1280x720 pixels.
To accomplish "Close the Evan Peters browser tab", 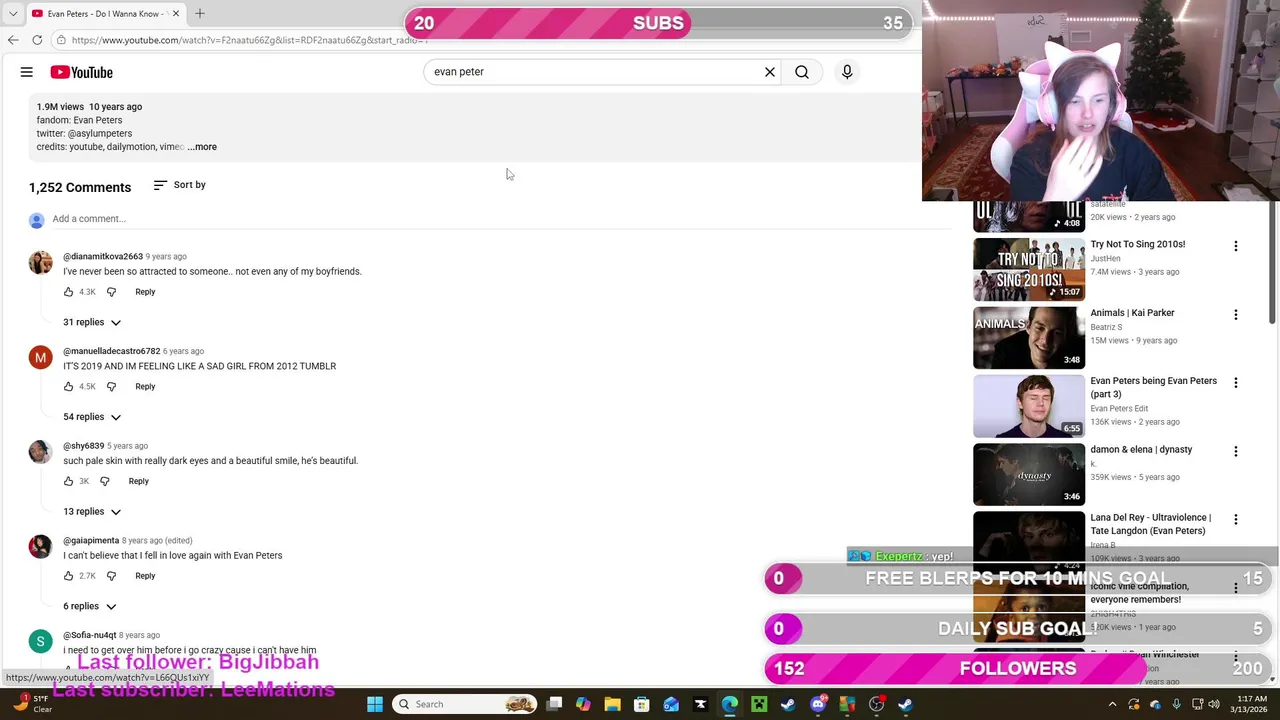I will pyautogui.click(x=176, y=14).
